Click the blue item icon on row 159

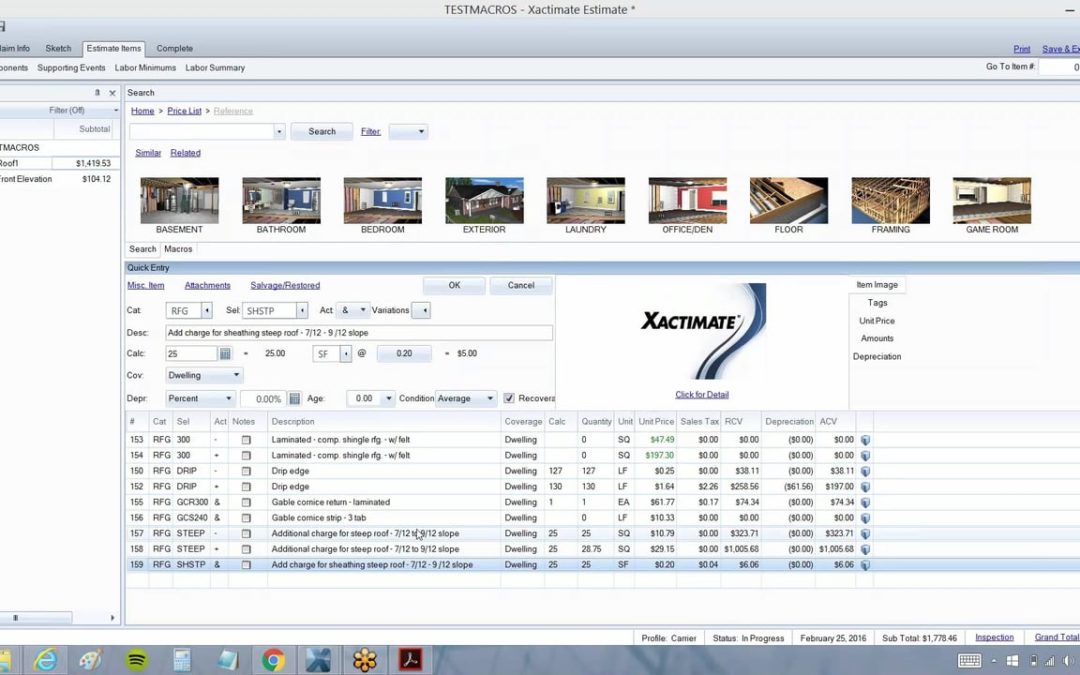865,565
